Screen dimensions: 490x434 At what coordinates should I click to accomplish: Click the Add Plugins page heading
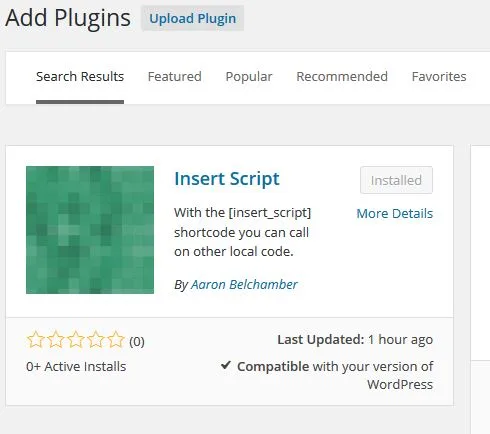68,18
